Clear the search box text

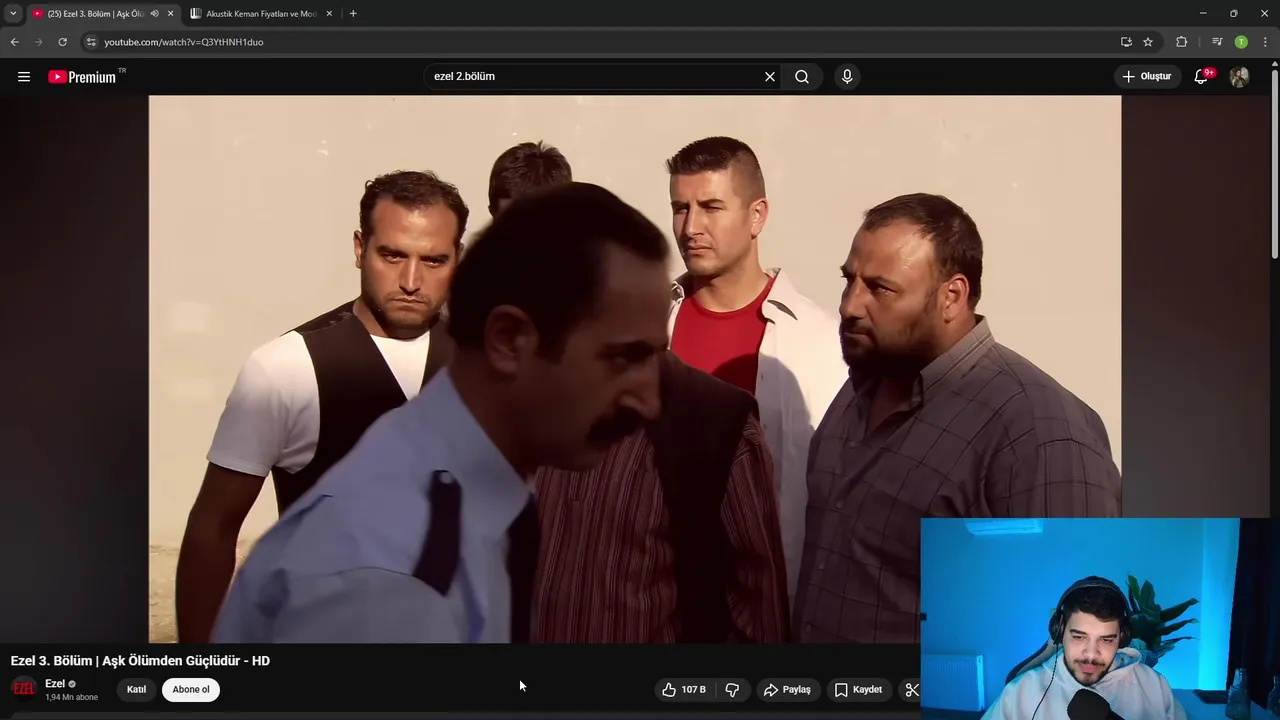pos(770,76)
